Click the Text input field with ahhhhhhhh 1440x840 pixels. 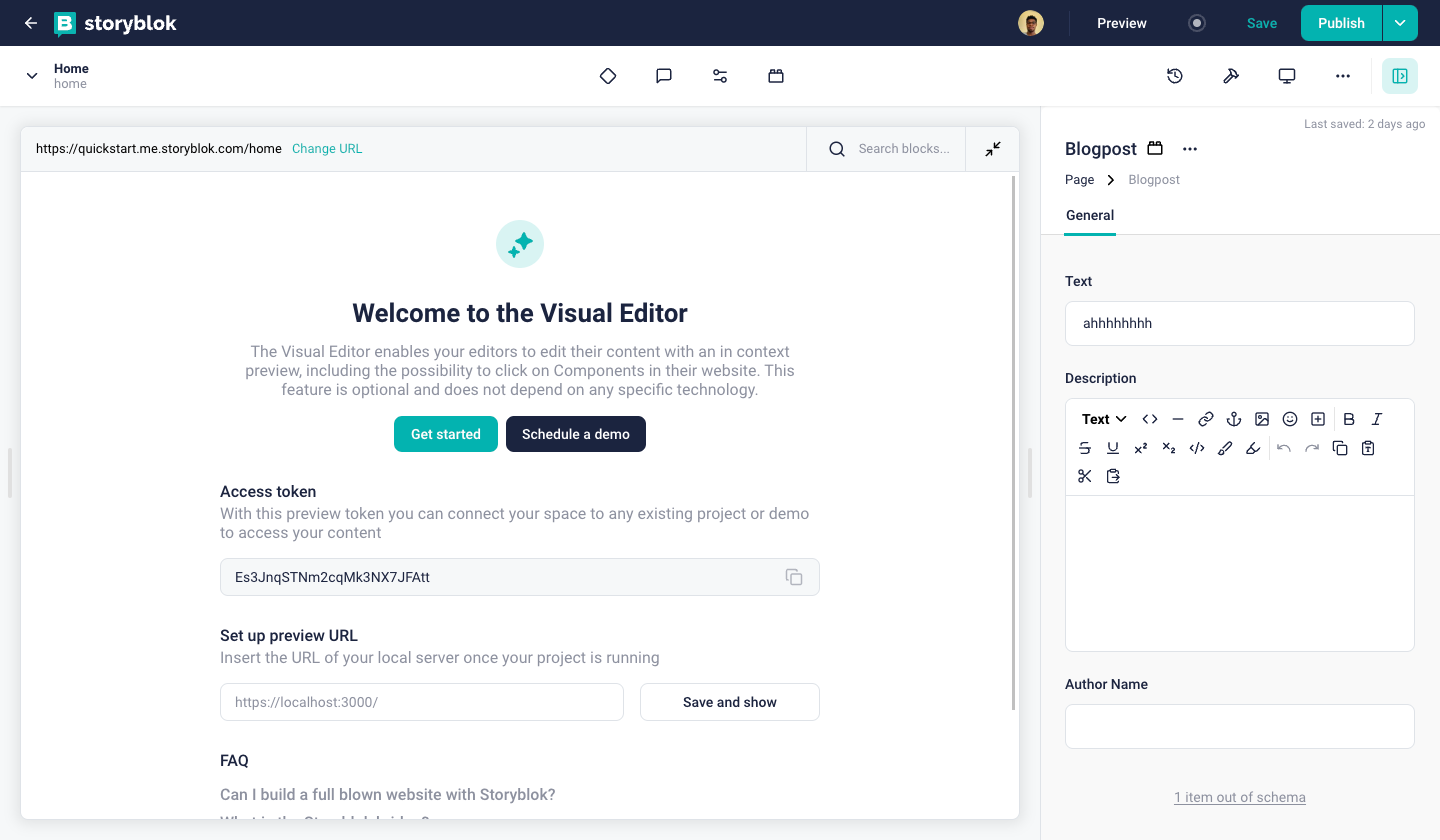coord(1240,324)
